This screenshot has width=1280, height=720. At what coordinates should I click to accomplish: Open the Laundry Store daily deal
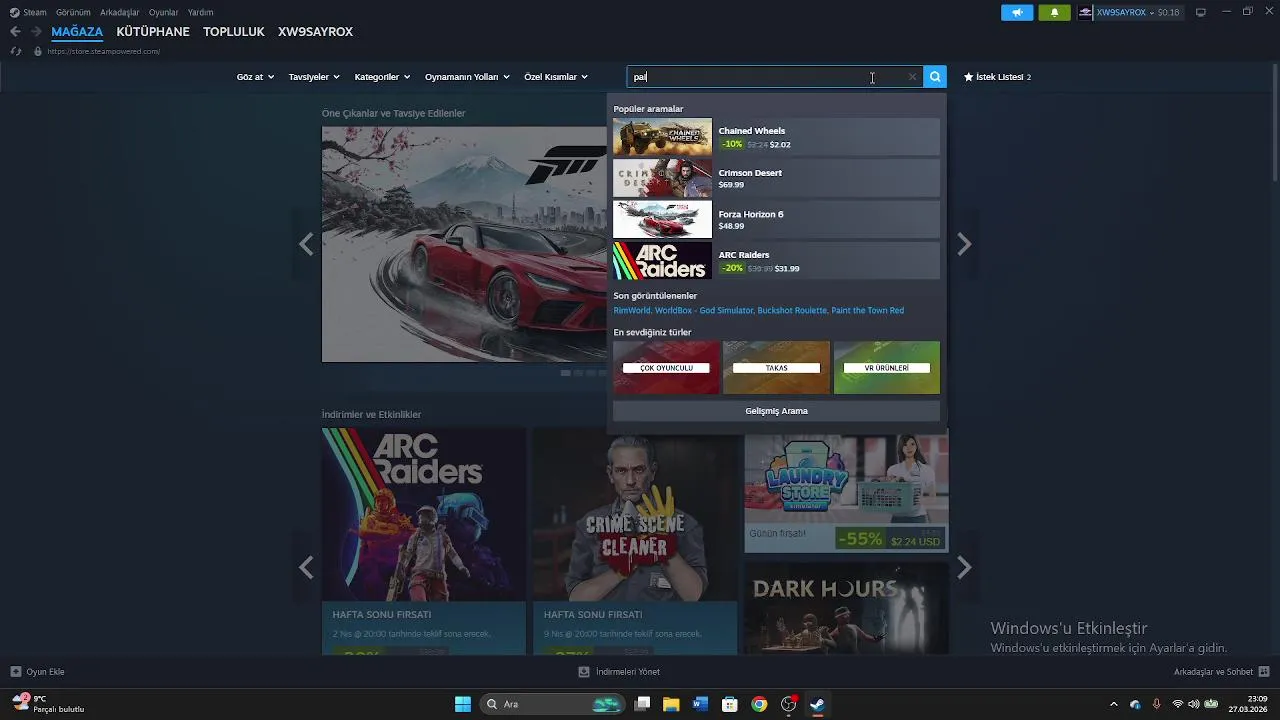click(x=846, y=493)
